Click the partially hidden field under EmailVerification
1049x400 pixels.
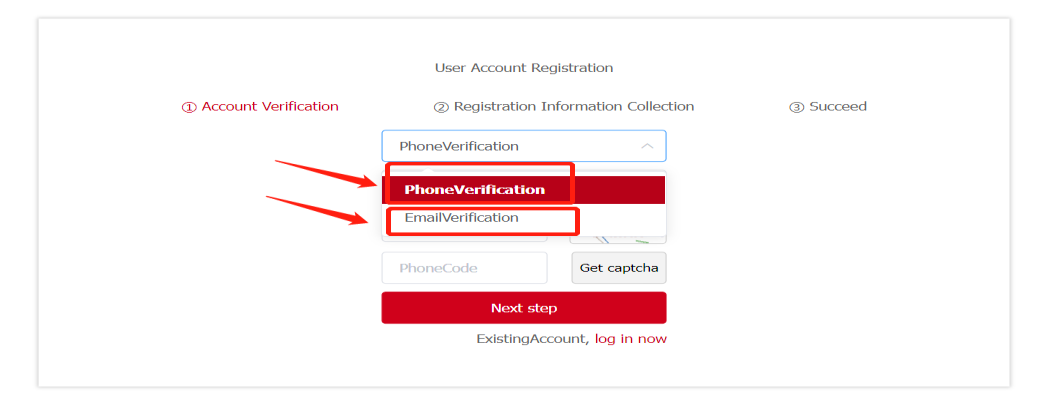pyautogui.click(x=464, y=238)
